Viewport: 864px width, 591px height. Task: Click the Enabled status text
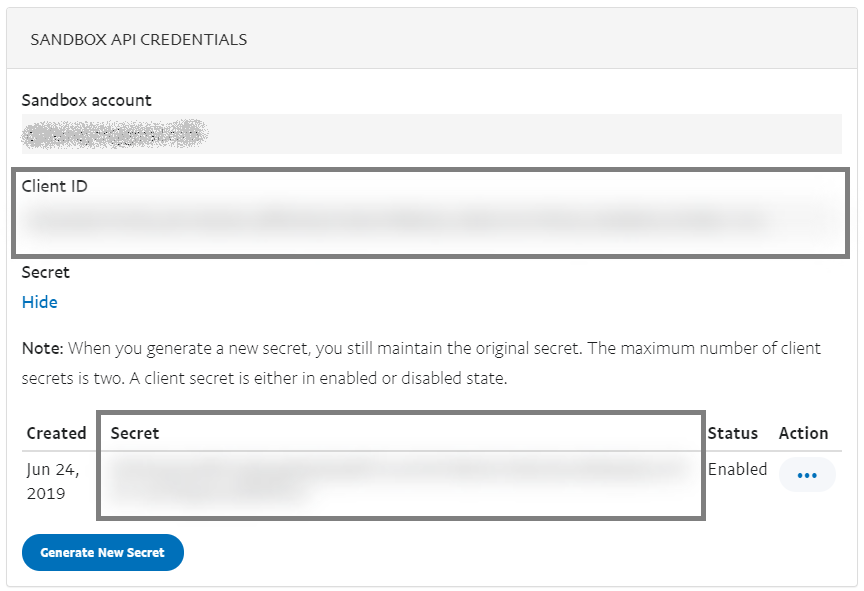[x=737, y=469]
